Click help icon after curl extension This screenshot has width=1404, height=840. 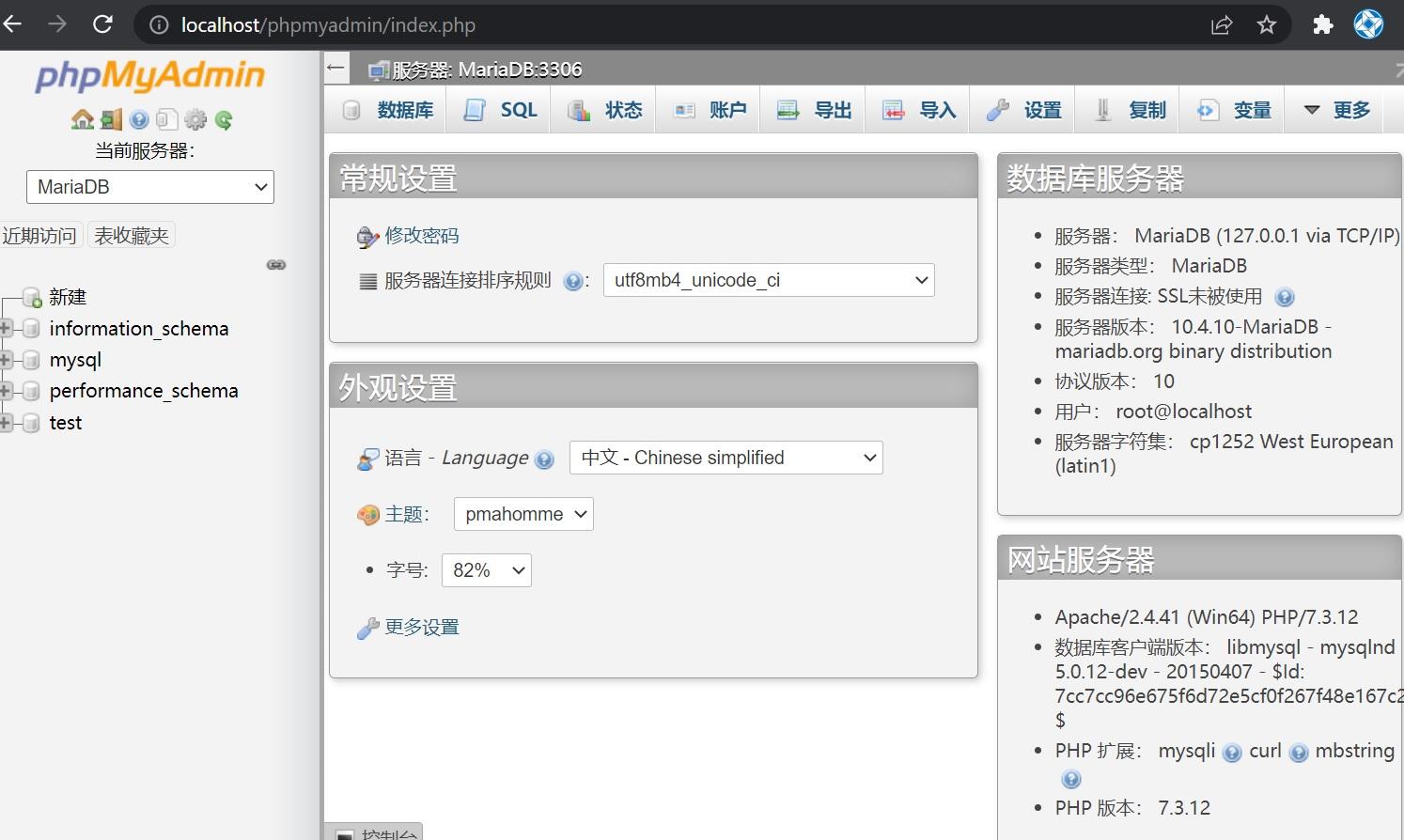pyautogui.click(x=1299, y=753)
